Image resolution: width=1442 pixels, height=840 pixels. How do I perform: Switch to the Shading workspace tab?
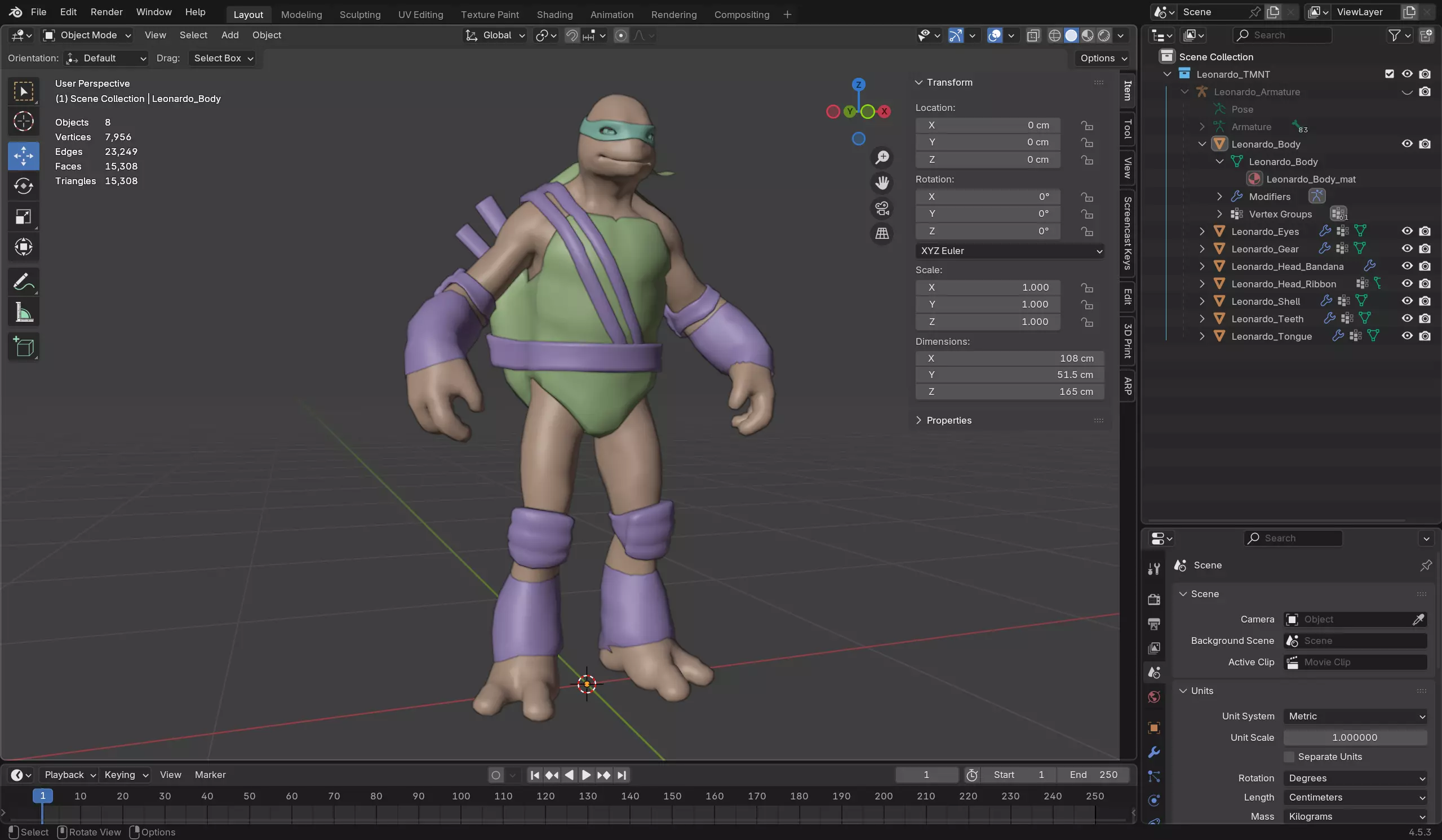554,14
